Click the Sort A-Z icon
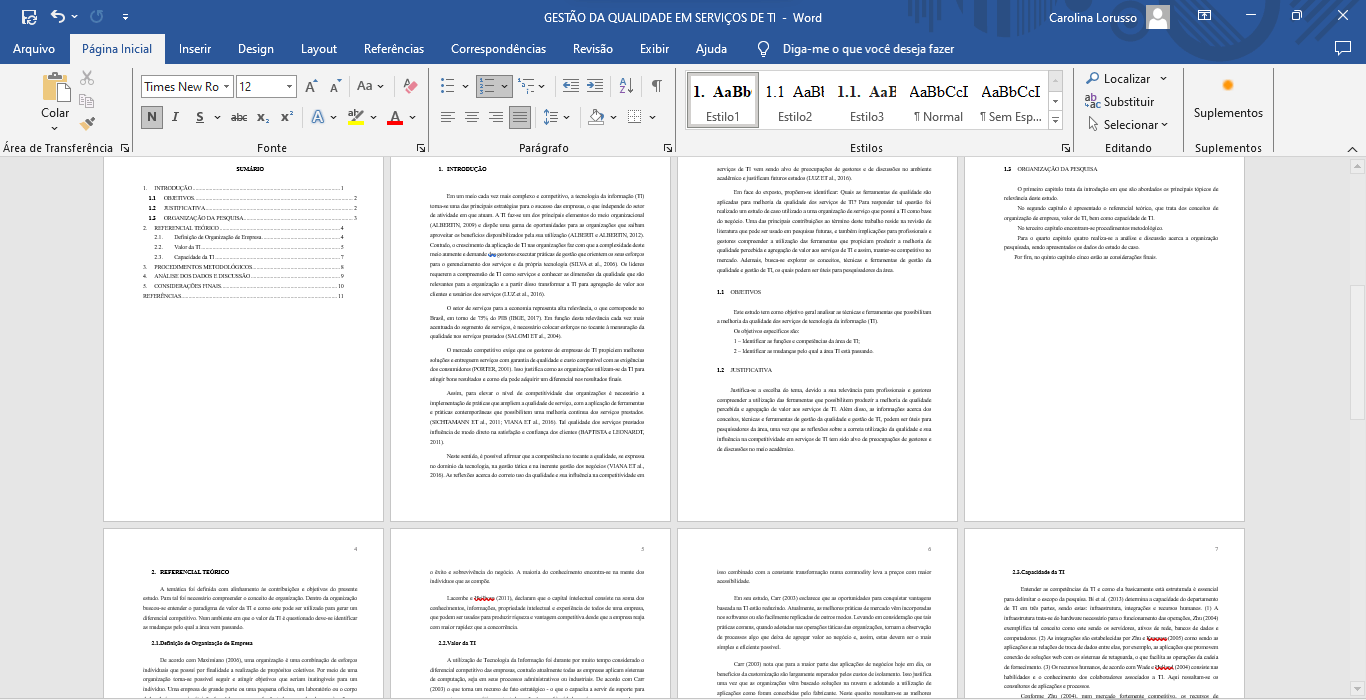The image size is (1366, 700). 624,87
